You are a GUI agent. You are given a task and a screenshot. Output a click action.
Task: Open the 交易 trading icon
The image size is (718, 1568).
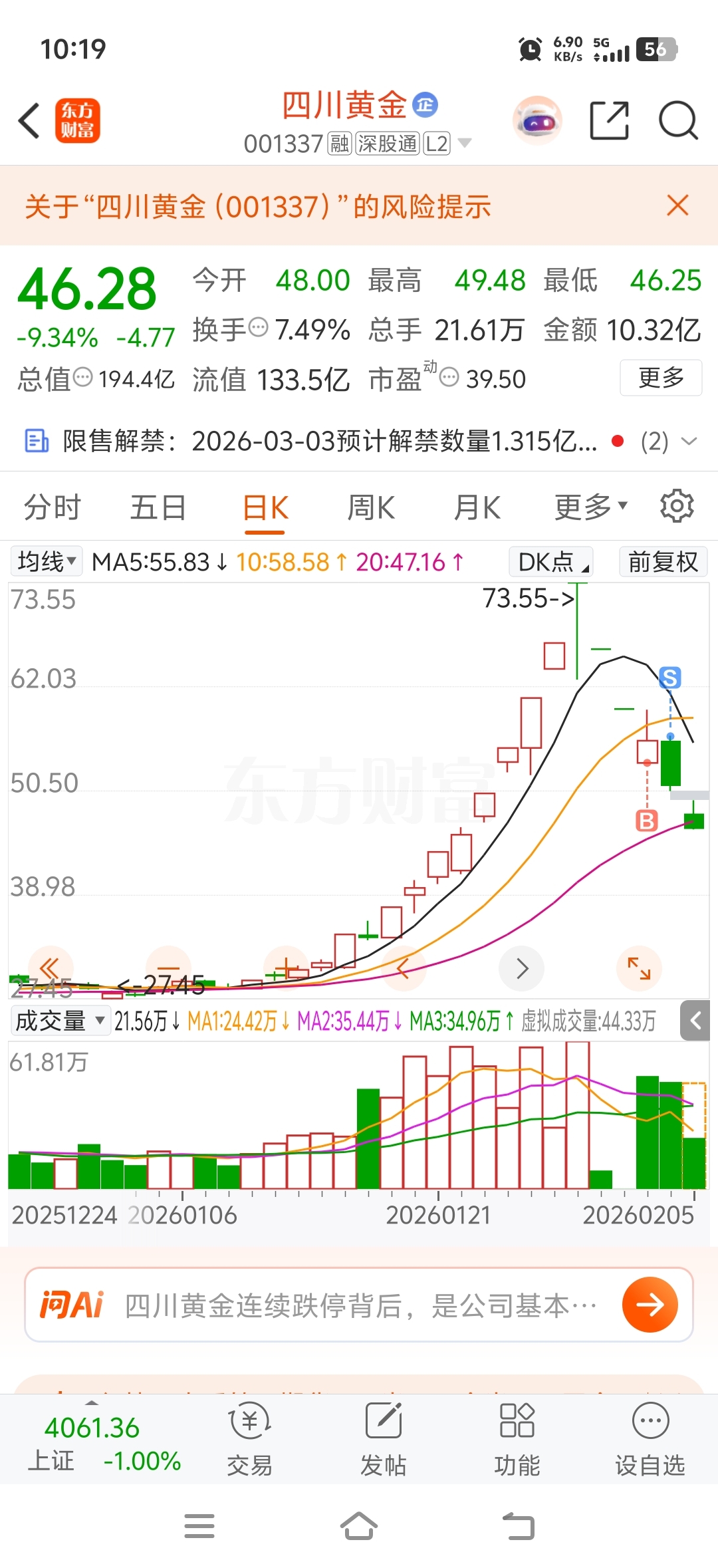[250, 1440]
